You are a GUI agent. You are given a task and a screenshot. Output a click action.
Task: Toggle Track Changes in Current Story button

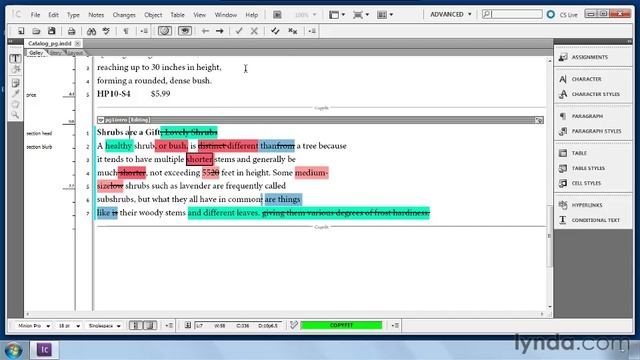tap(165, 31)
